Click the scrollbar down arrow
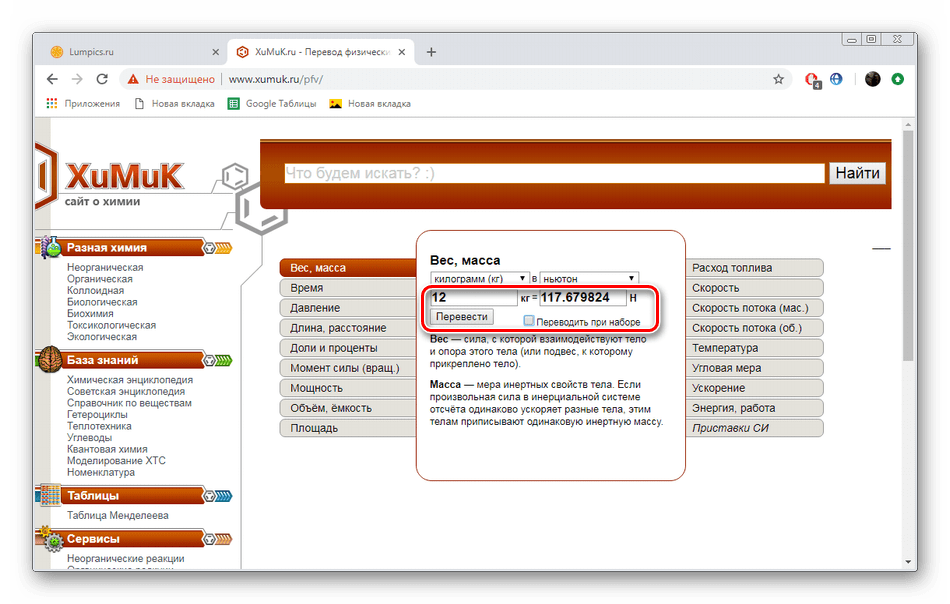Viewport: 950px width, 604px height. tap(907, 562)
